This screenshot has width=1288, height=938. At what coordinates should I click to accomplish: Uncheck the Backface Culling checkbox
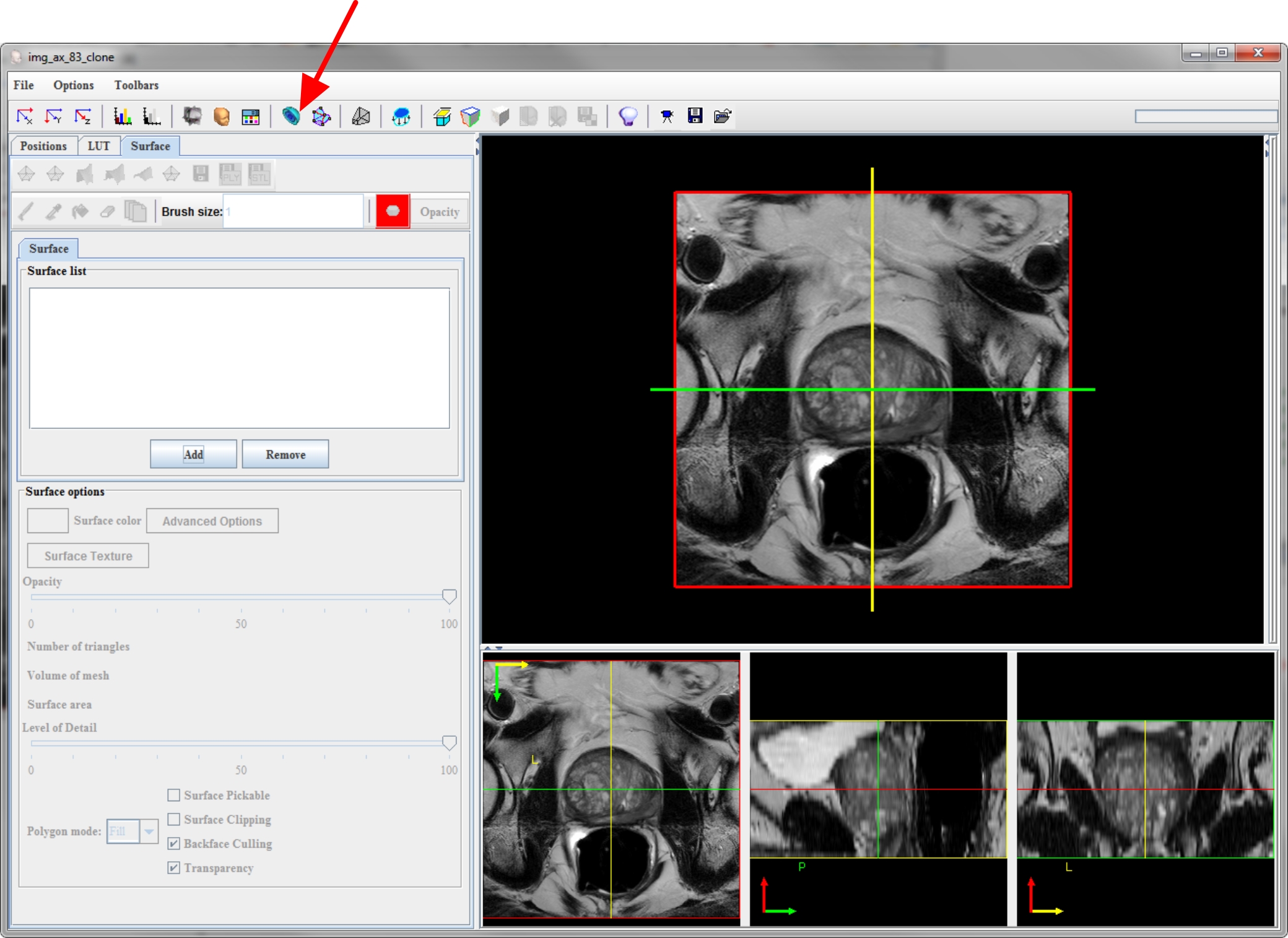174,843
